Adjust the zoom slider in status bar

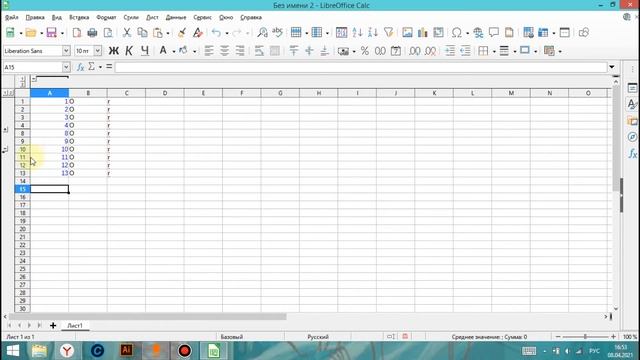pyautogui.click(x=585, y=337)
